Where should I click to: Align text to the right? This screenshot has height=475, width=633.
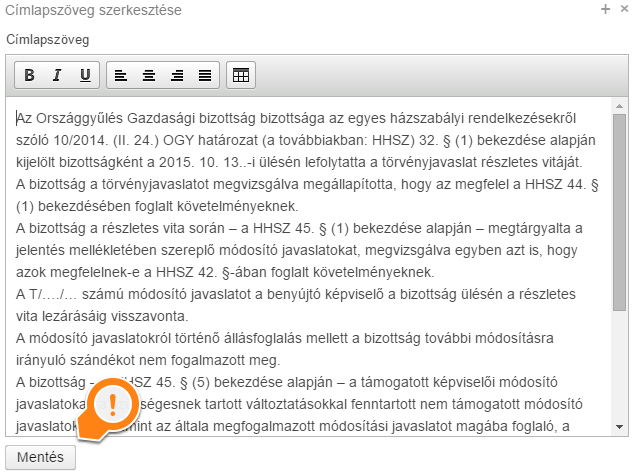click(x=177, y=75)
